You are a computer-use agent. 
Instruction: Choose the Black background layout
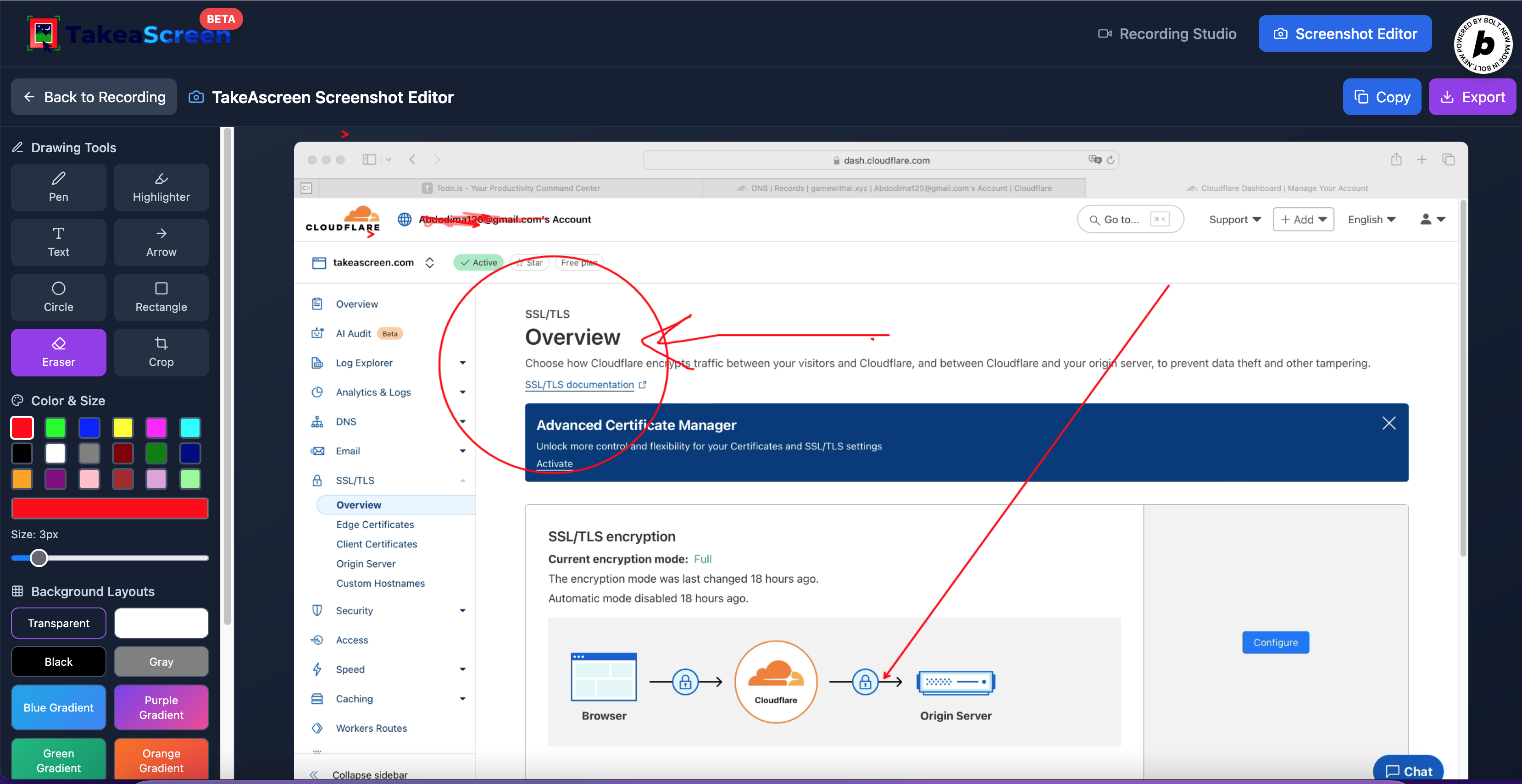tap(58, 661)
